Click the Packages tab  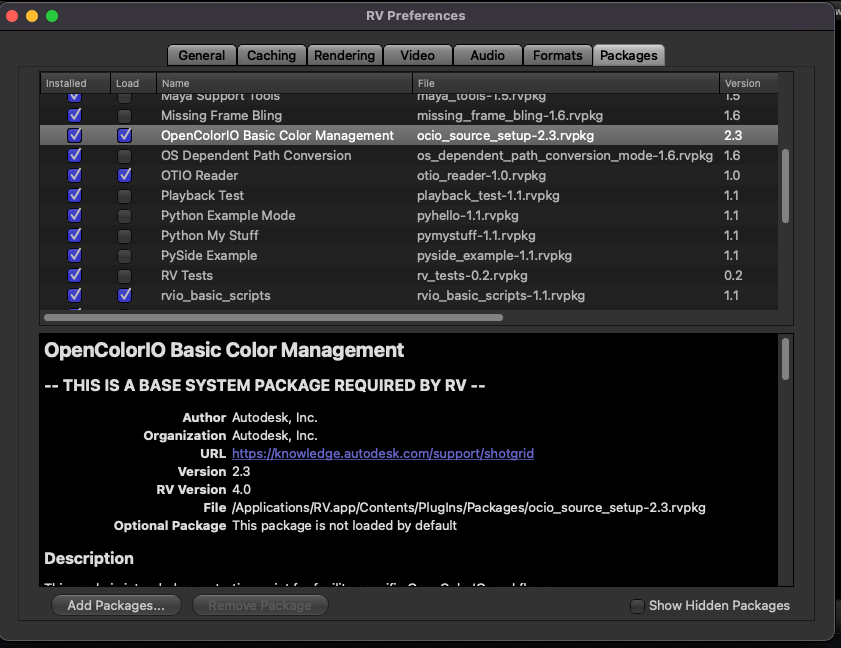pyautogui.click(x=629, y=55)
